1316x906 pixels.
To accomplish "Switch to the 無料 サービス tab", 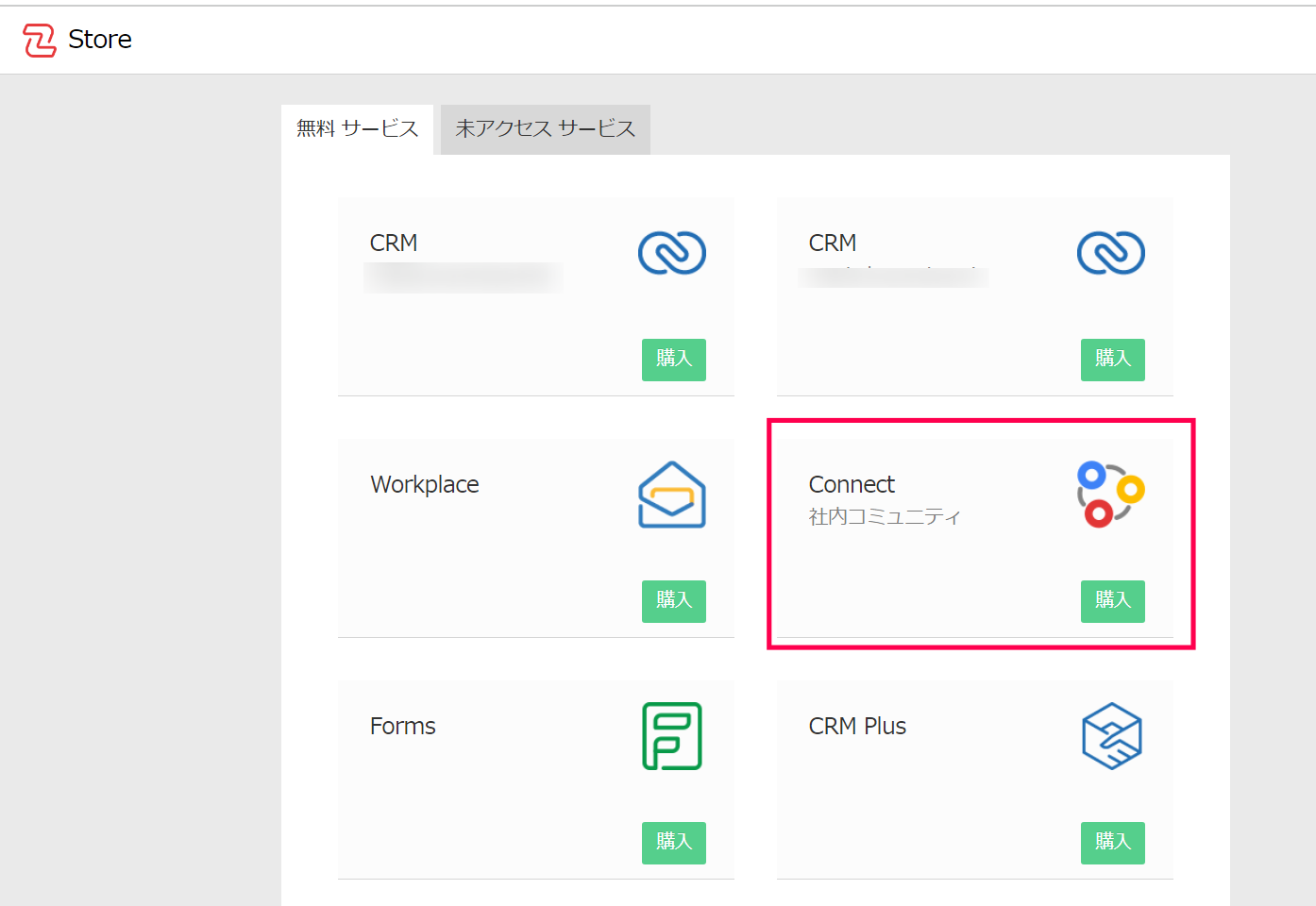I will coord(357,129).
